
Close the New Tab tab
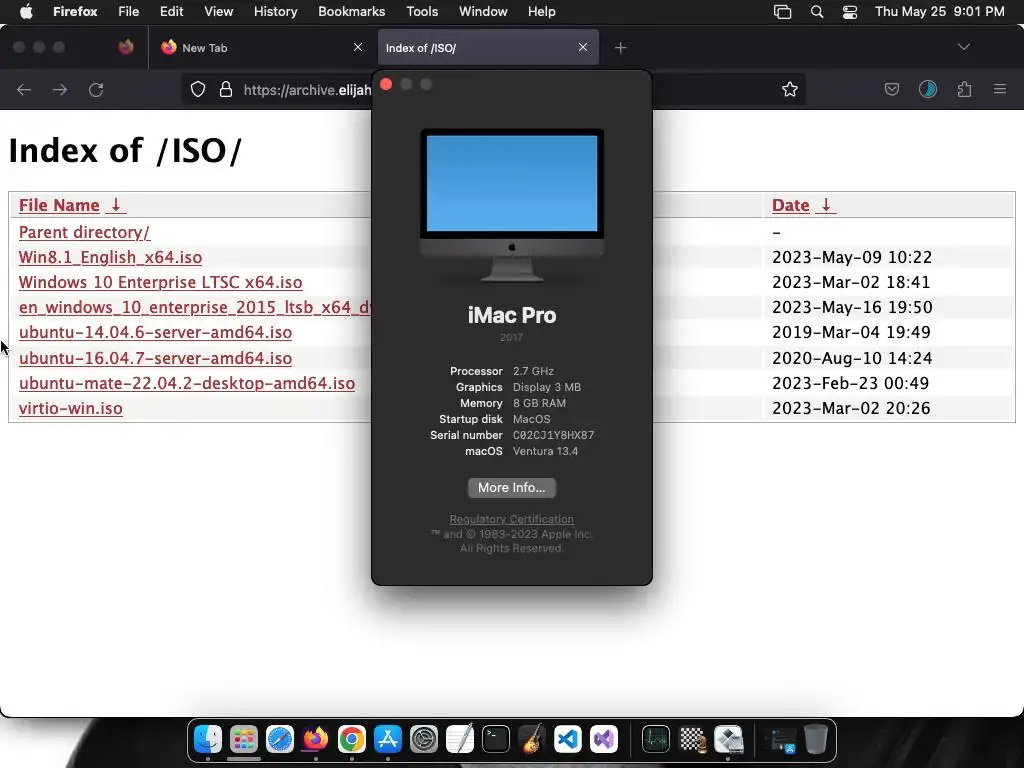coord(358,47)
